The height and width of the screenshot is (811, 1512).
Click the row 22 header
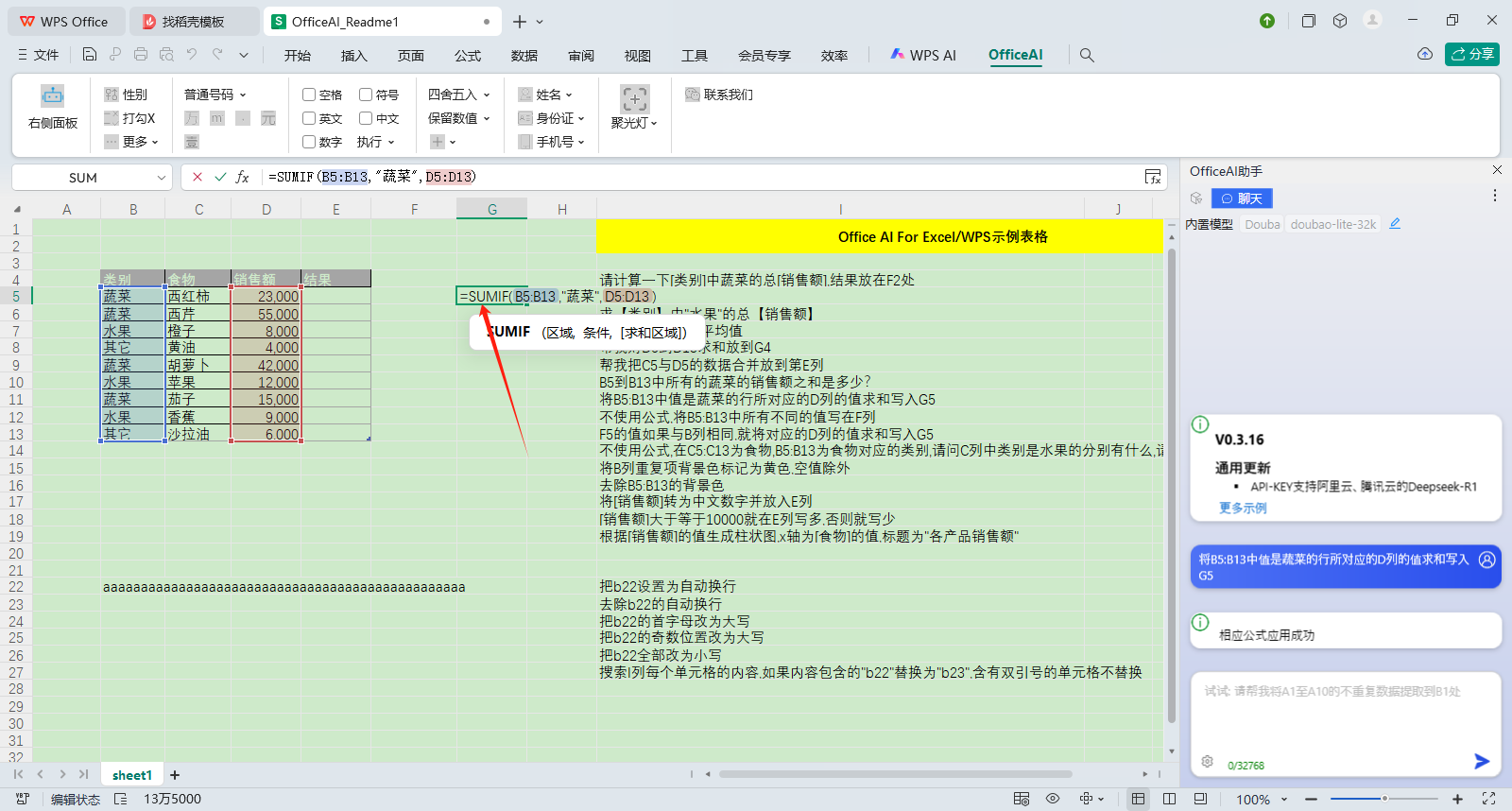pos(16,587)
